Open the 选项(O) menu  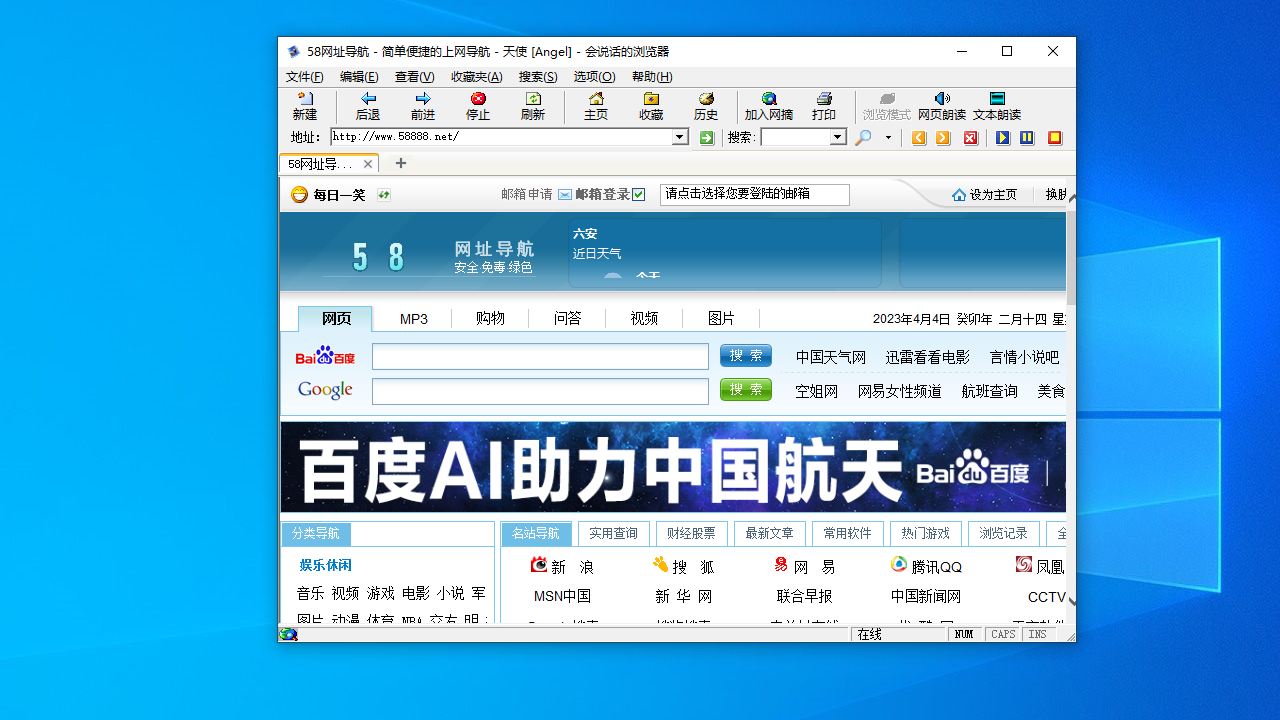(x=593, y=76)
